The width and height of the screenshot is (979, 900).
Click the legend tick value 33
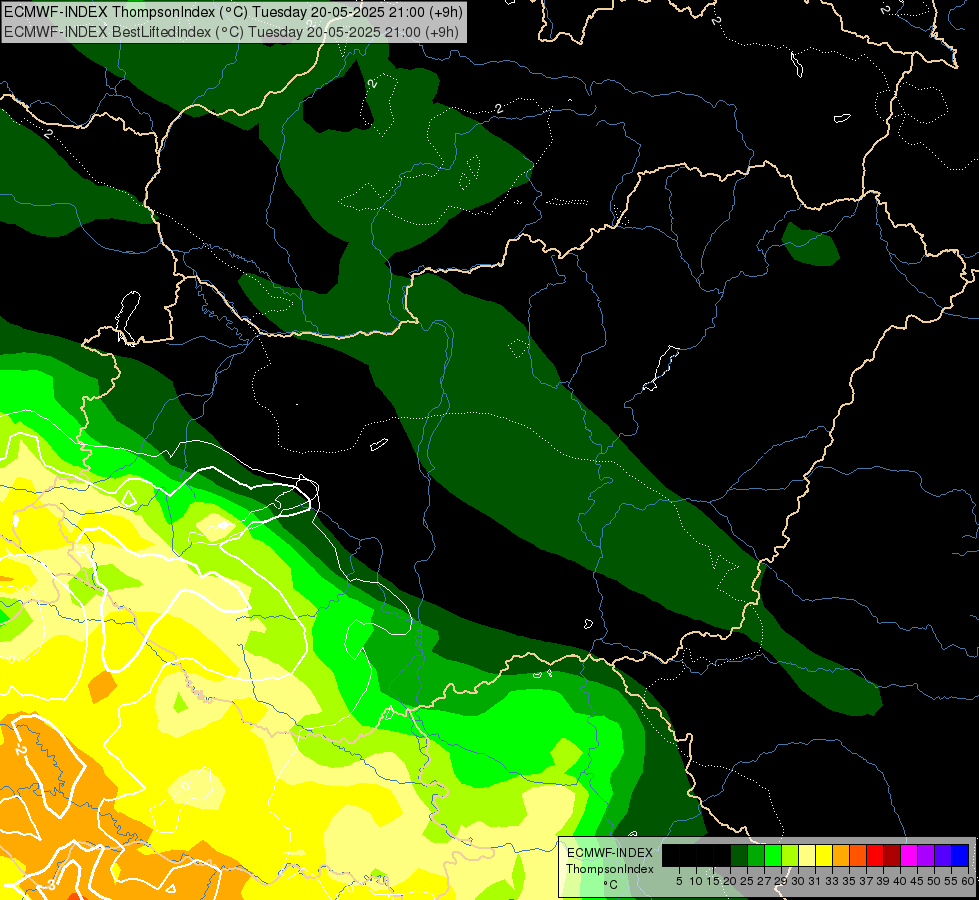[832, 881]
